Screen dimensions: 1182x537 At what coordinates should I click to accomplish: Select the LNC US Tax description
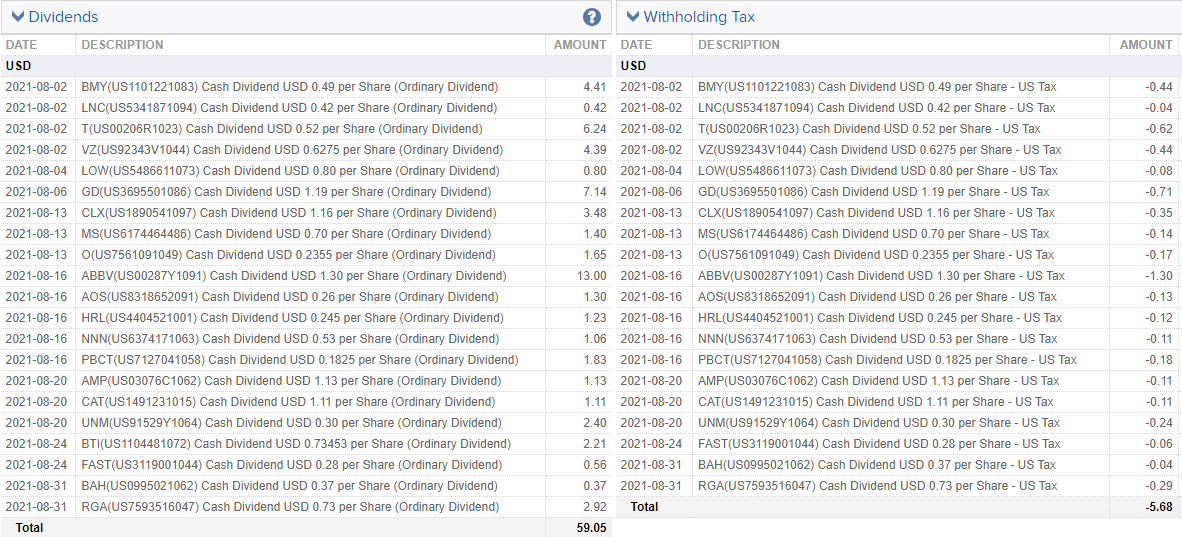coord(877,108)
